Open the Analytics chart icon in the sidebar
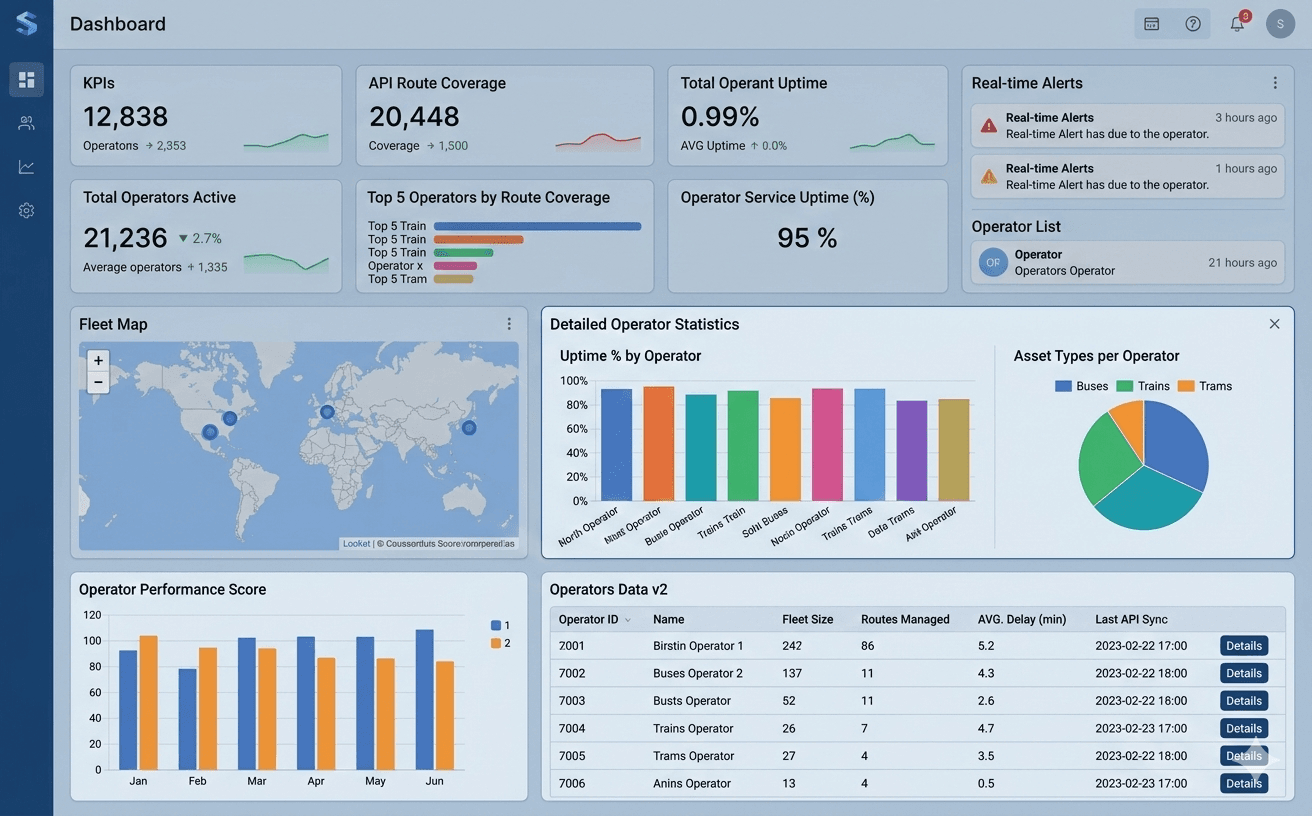 26,166
